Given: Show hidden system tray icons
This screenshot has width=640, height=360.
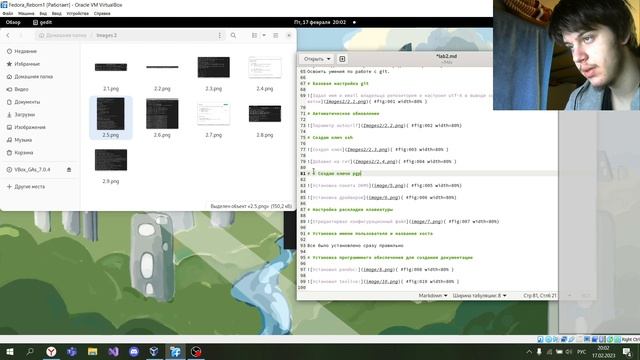Looking at the screenshot, I should click(x=529, y=352).
